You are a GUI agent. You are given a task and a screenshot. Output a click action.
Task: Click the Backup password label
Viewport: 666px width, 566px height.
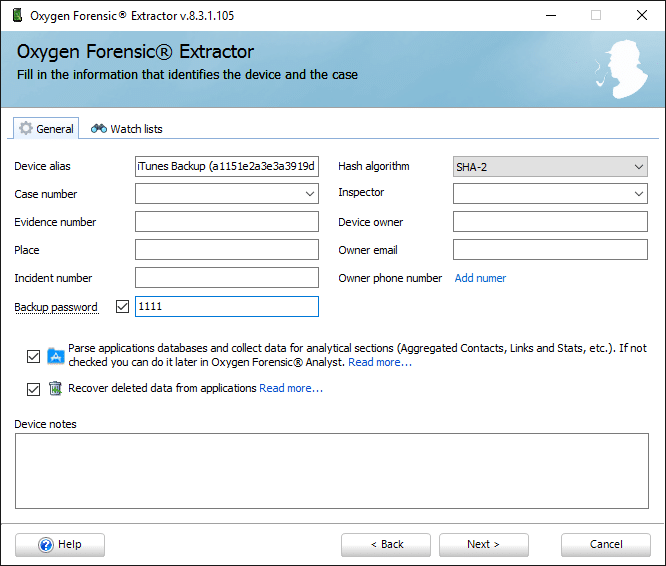tap(56, 307)
